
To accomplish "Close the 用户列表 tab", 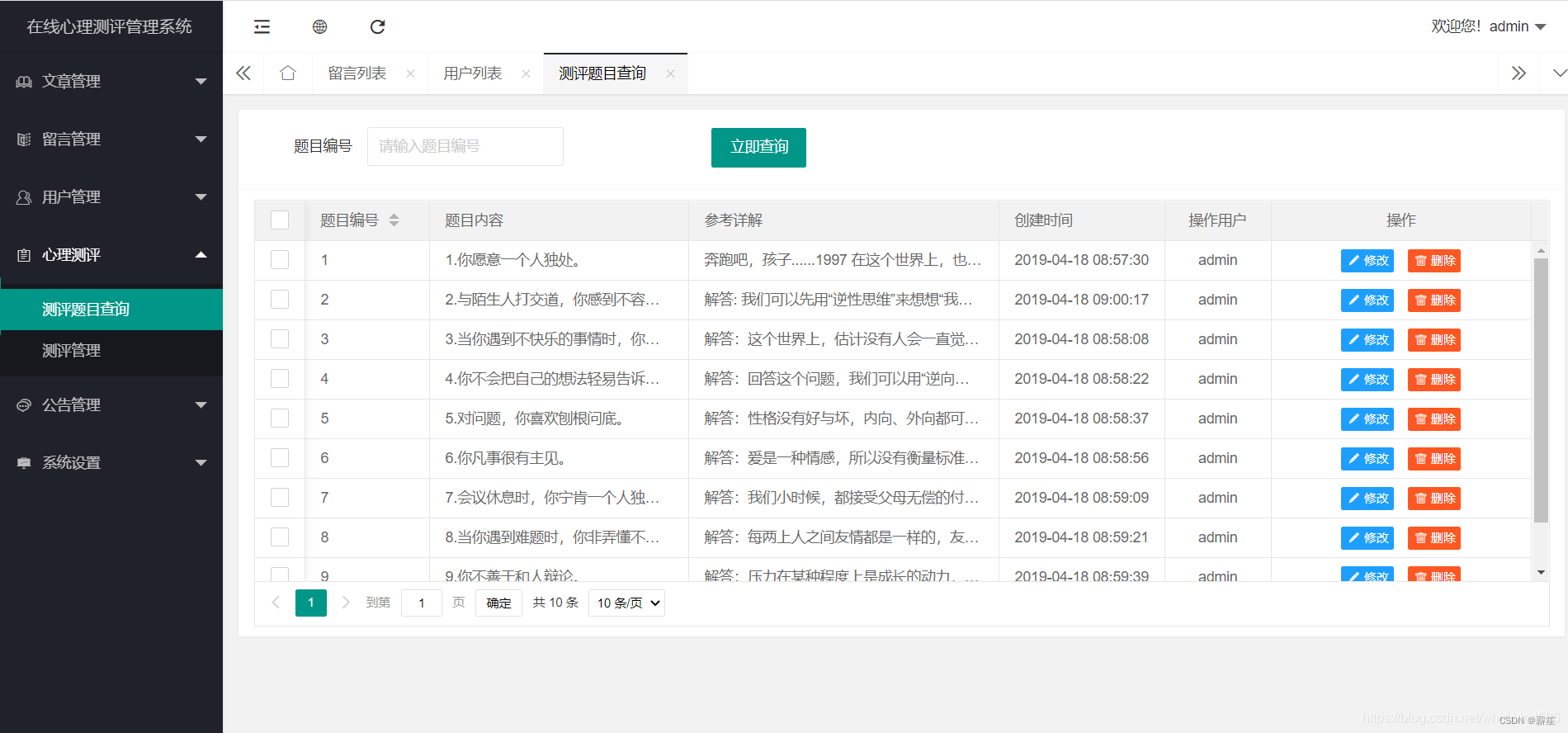I will pos(526,73).
